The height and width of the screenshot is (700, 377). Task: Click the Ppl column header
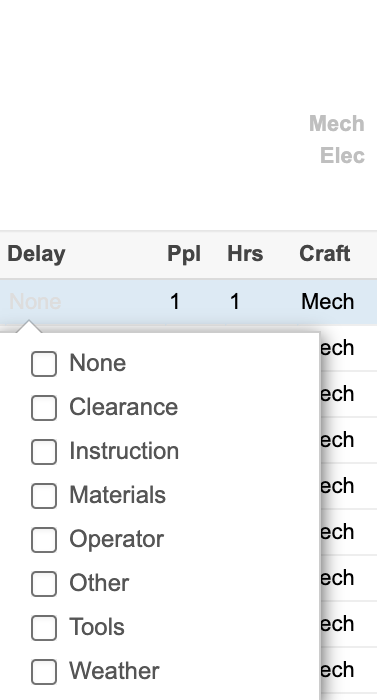(x=184, y=254)
